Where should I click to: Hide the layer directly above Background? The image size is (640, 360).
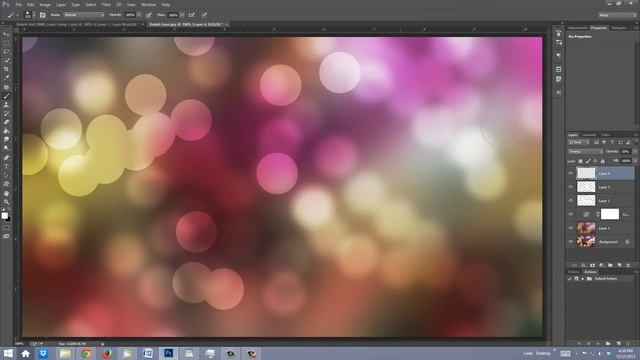(571, 228)
